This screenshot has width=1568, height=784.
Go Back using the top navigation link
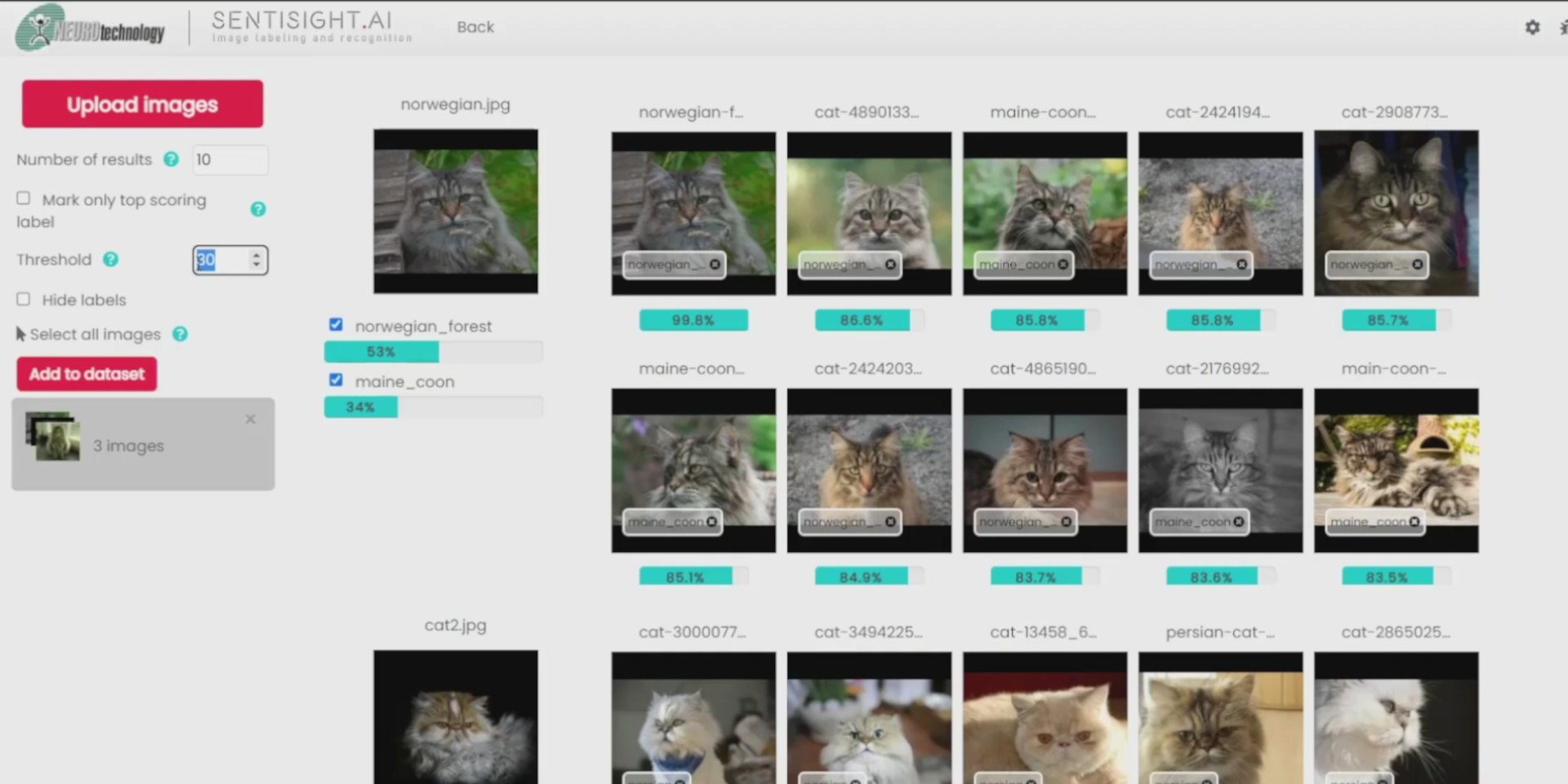tap(475, 27)
